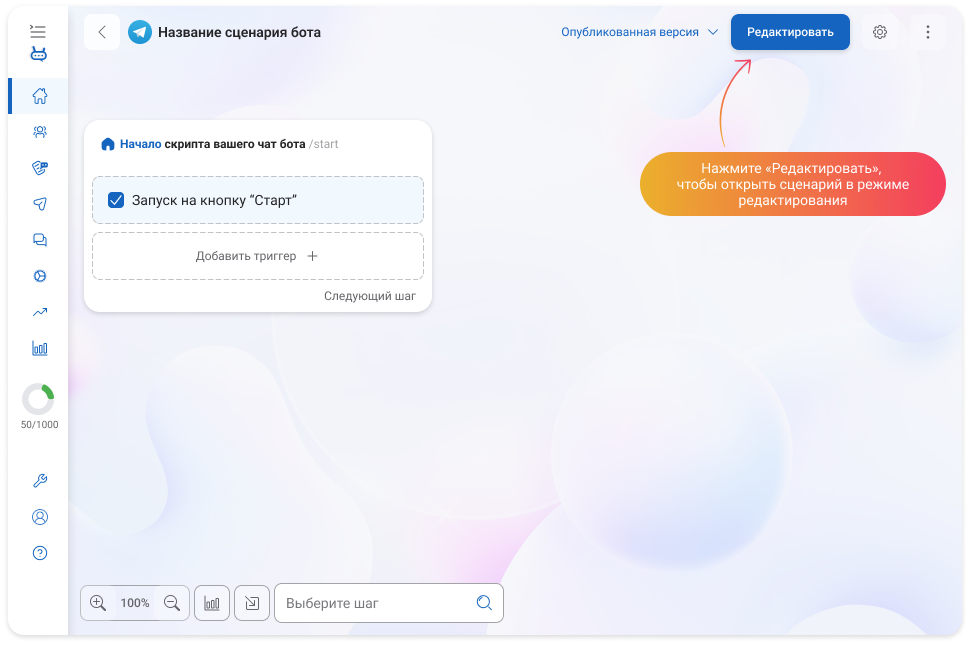Click the collapse arrow box icon in bottom toolbar

(252, 603)
